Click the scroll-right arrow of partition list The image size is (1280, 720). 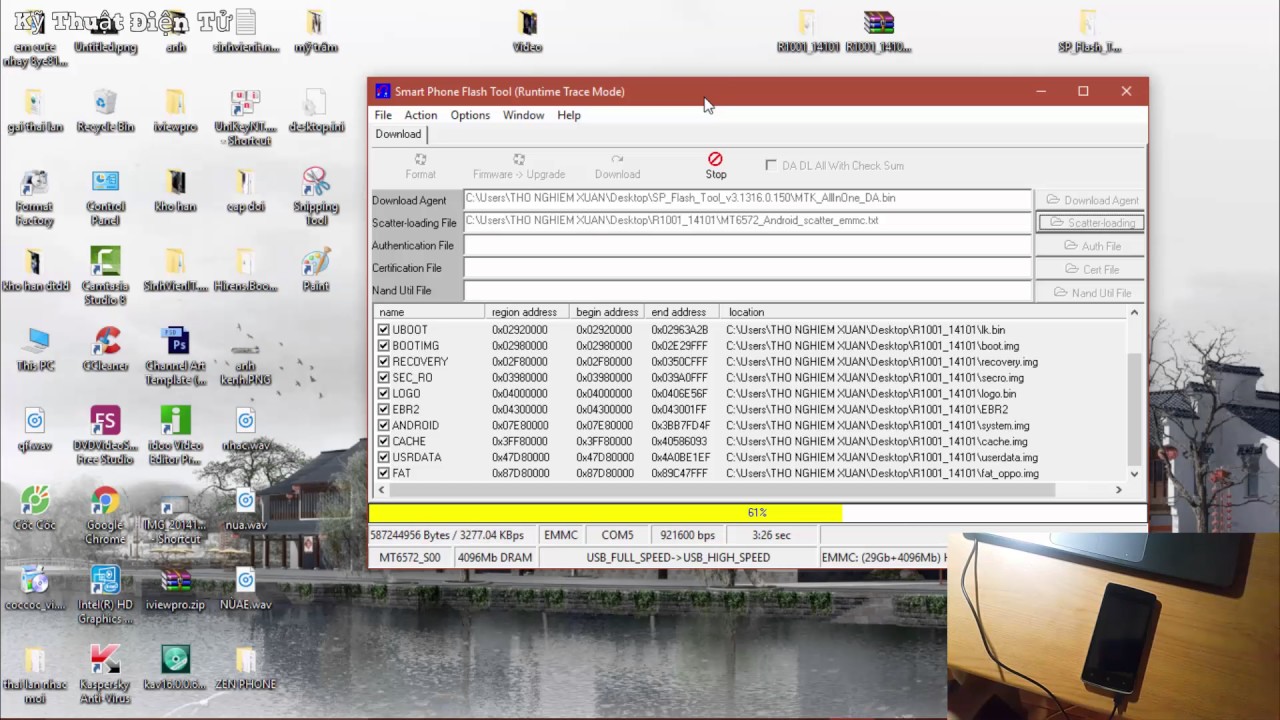click(1119, 489)
